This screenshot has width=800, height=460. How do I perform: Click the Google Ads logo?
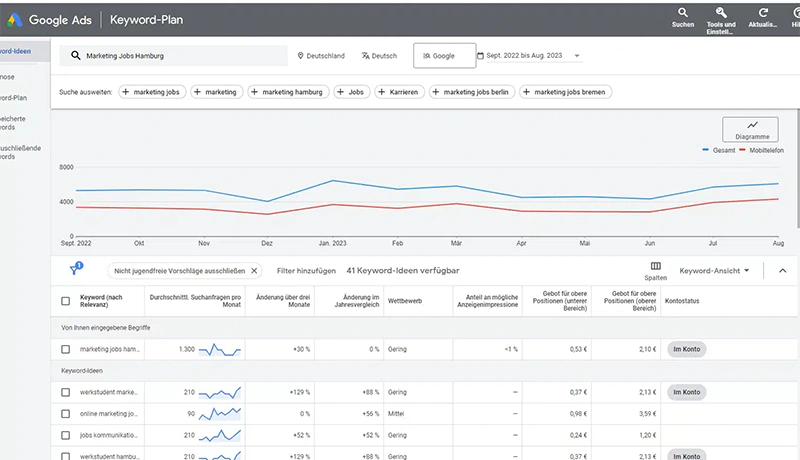[14, 20]
